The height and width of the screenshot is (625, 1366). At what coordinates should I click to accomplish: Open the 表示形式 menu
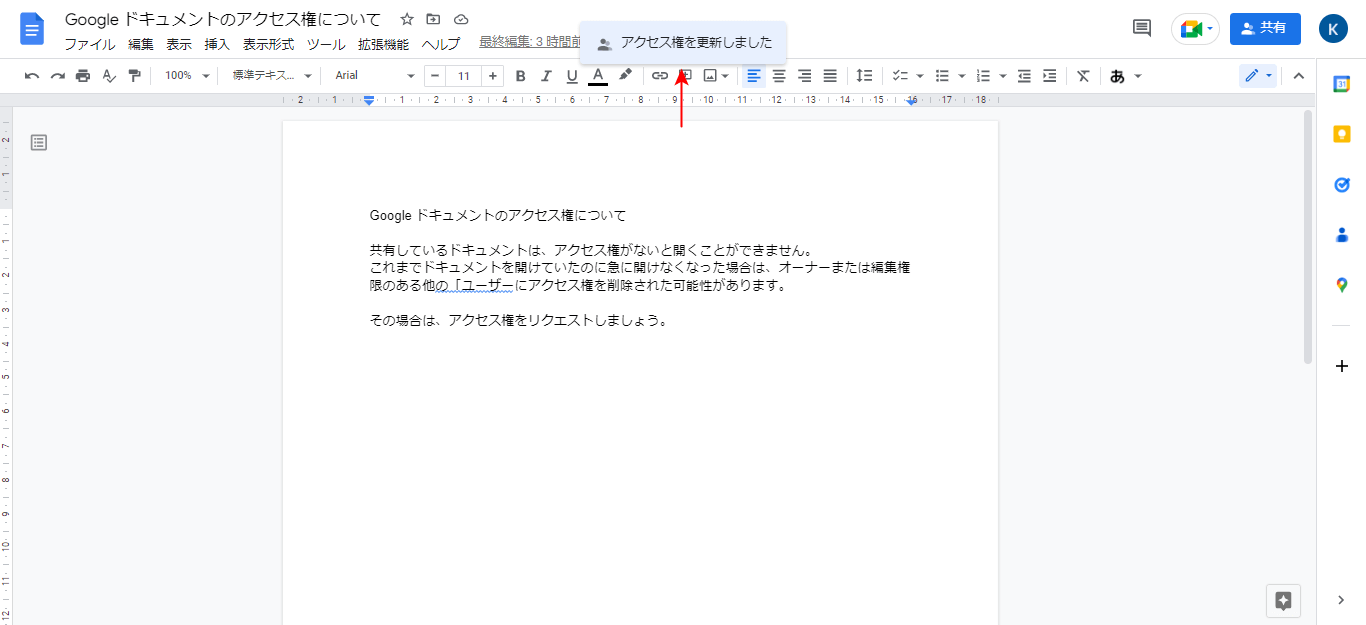tap(268, 44)
